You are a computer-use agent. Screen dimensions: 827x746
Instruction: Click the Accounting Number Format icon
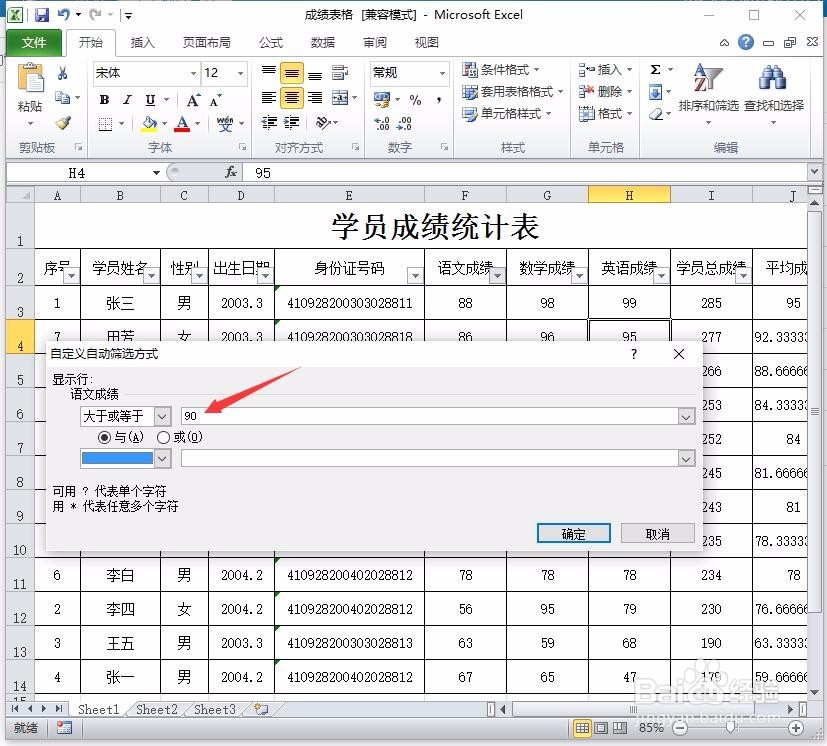point(382,99)
